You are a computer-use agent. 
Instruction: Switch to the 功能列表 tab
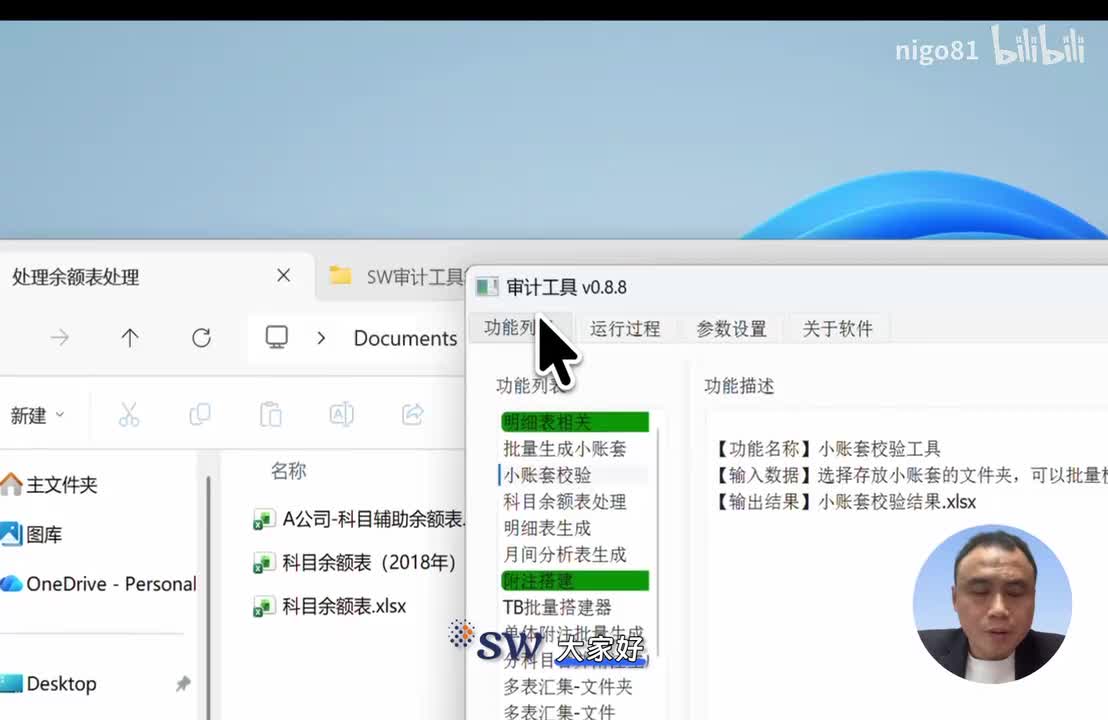(x=519, y=328)
